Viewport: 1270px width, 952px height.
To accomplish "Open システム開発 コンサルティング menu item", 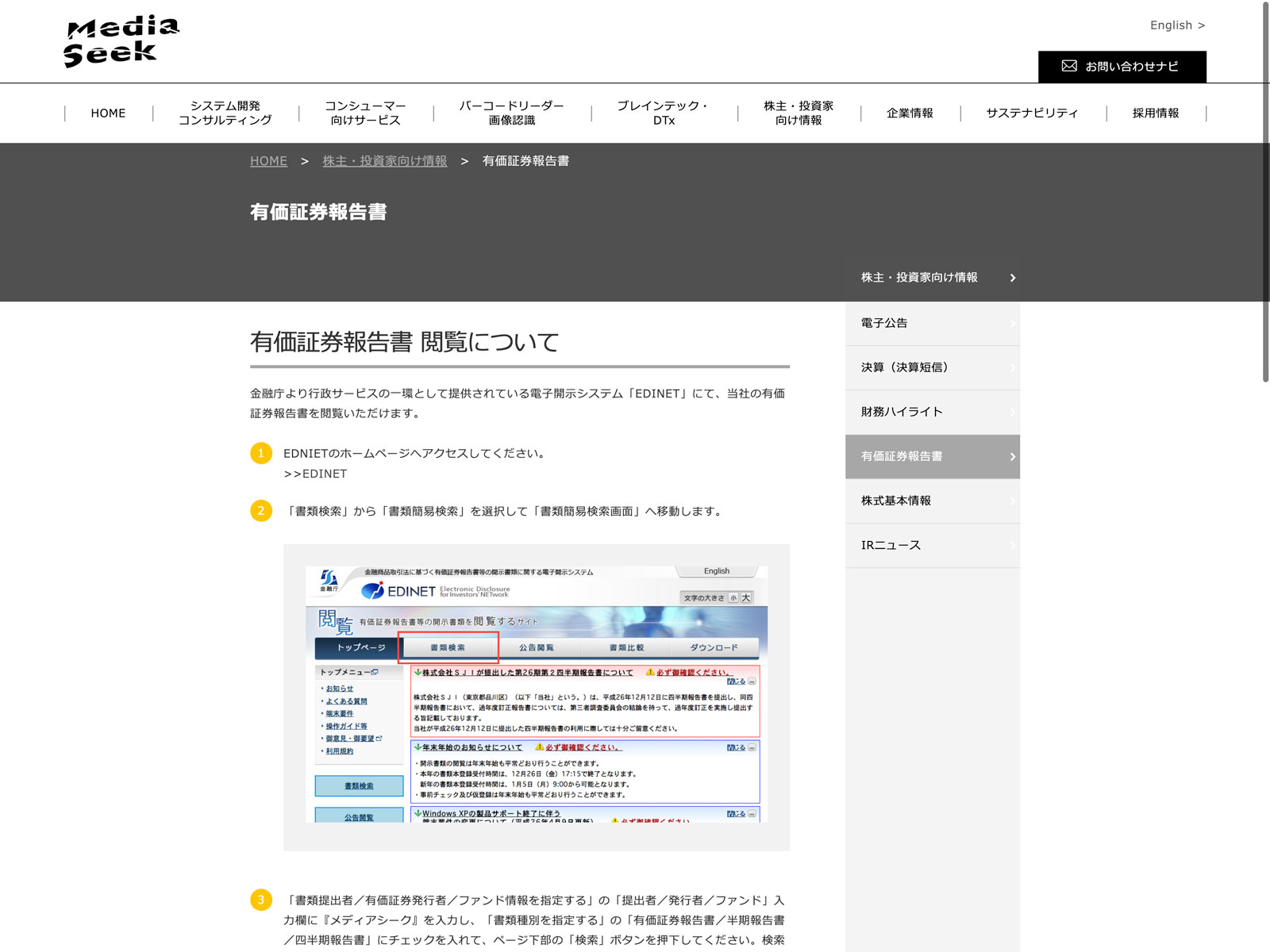I will (x=225, y=113).
